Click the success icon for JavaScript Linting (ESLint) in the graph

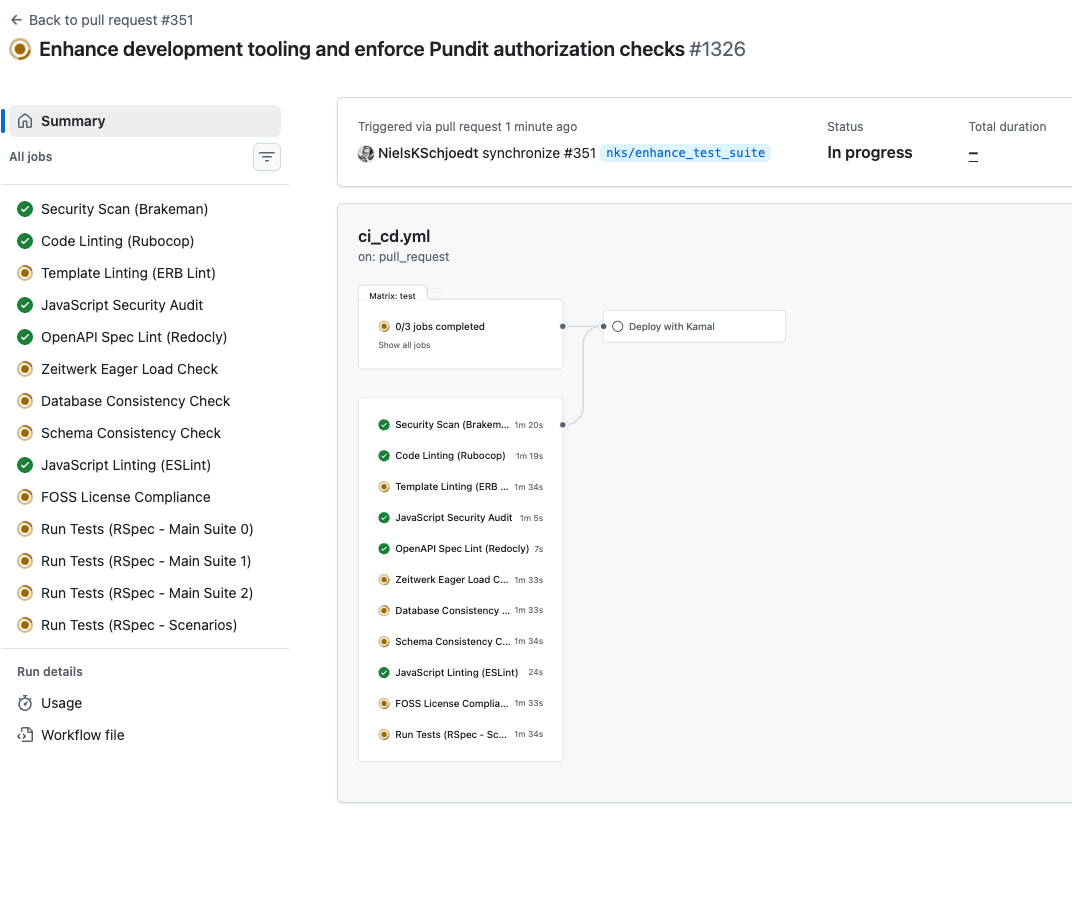[x=383, y=672]
